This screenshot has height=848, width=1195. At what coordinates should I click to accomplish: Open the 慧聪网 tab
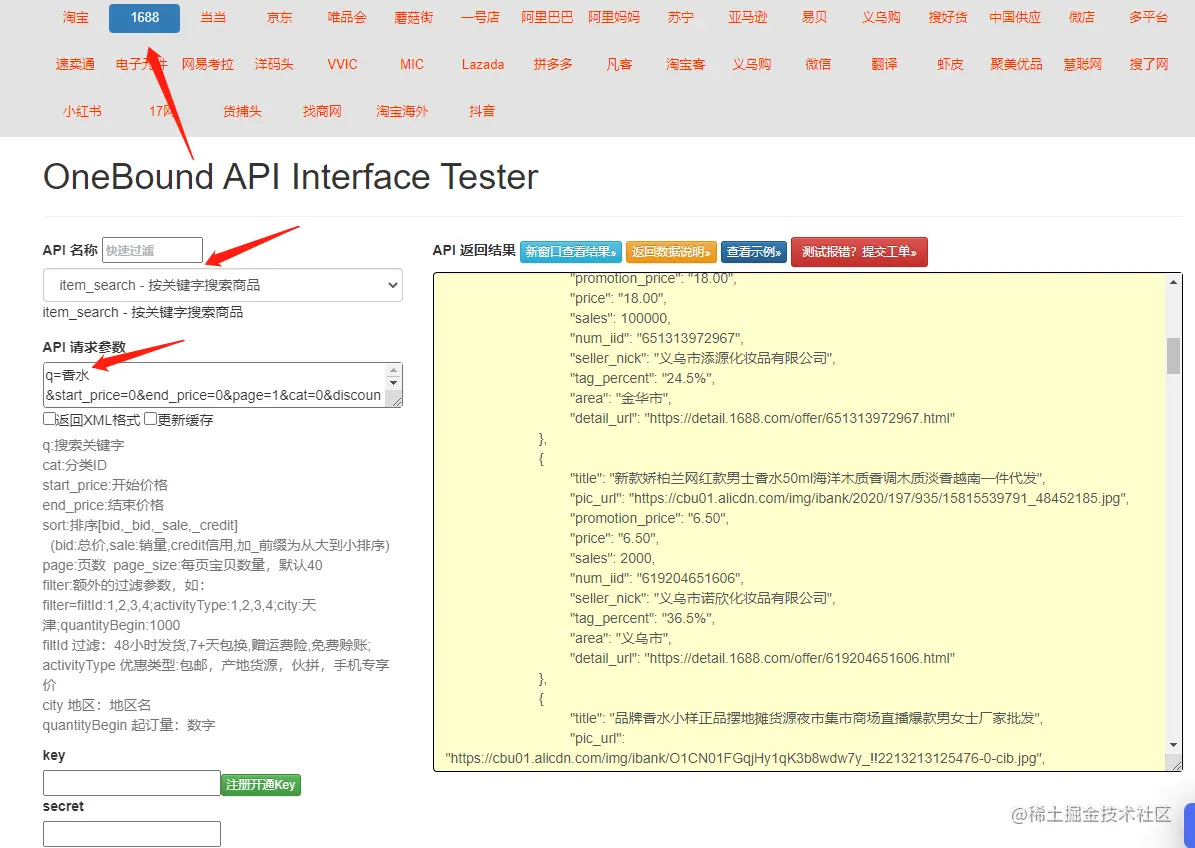pyautogui.click(x=1083, y=65)
